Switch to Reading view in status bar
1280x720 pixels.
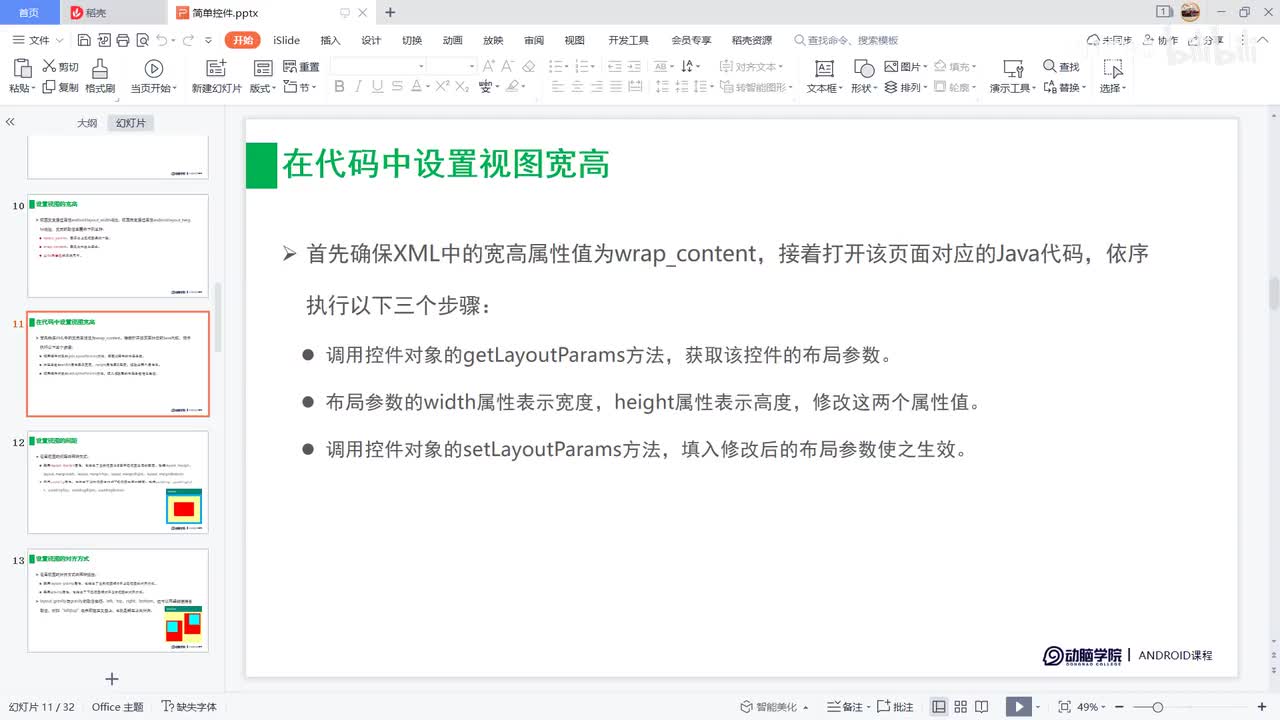pos(984,707)
